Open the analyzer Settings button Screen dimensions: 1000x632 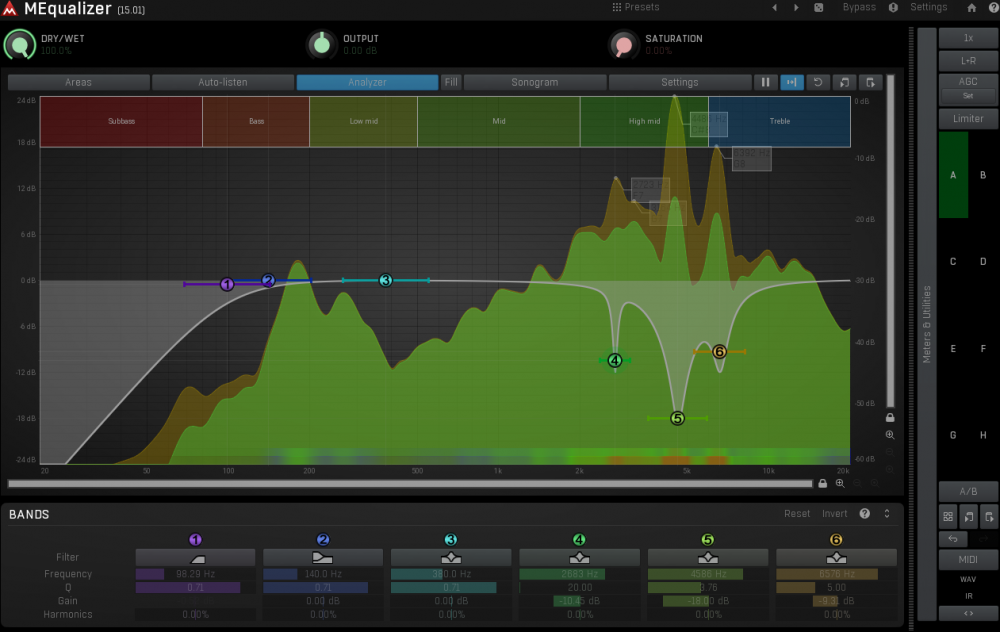point(680,82)
